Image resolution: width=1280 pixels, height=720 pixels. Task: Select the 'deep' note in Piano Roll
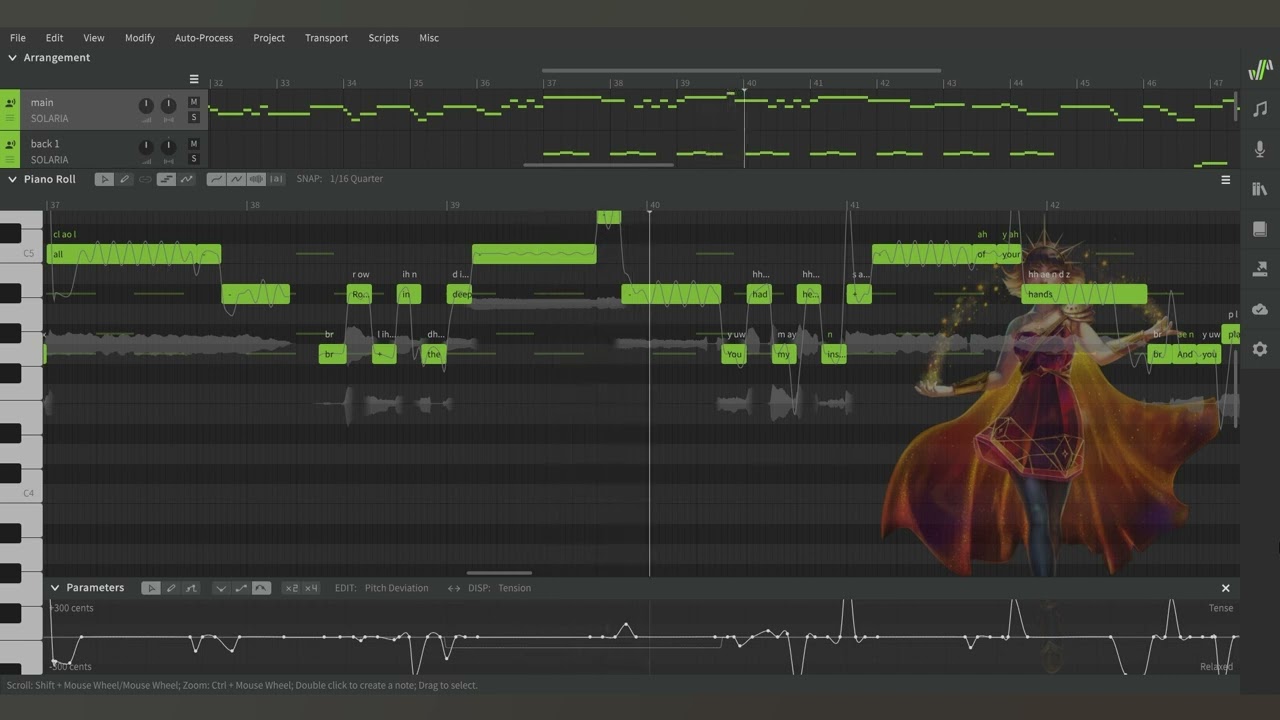[461, 294]
